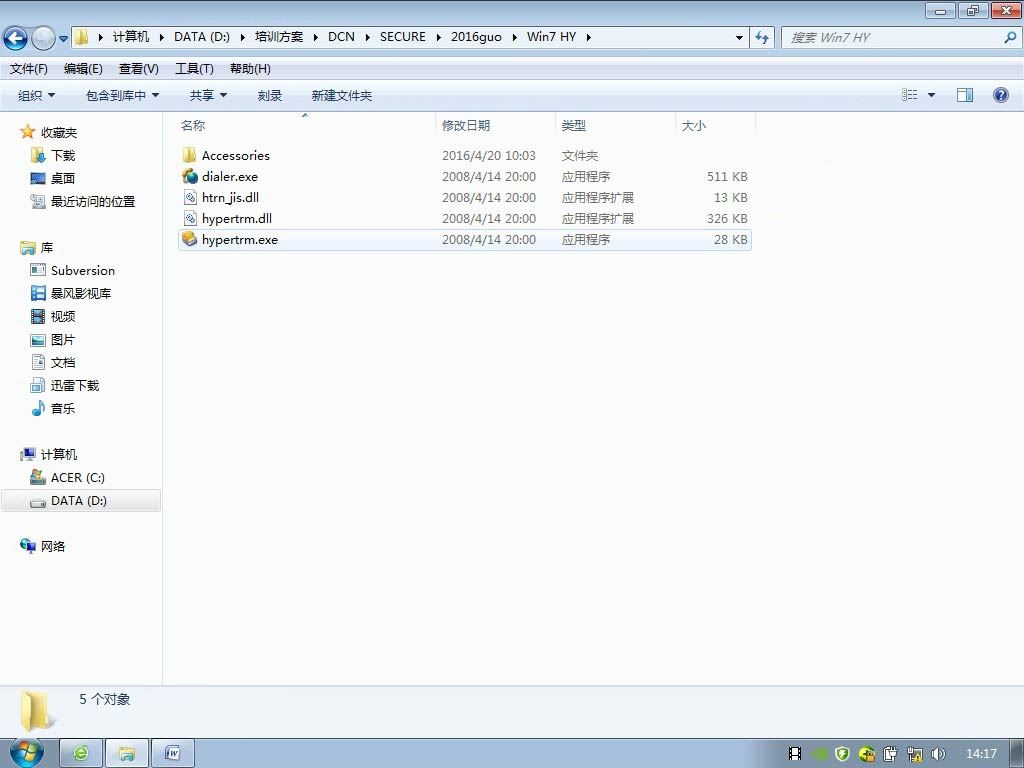Click the folder icon in address bar
The image size is (1024, 768).
(82, 37)
